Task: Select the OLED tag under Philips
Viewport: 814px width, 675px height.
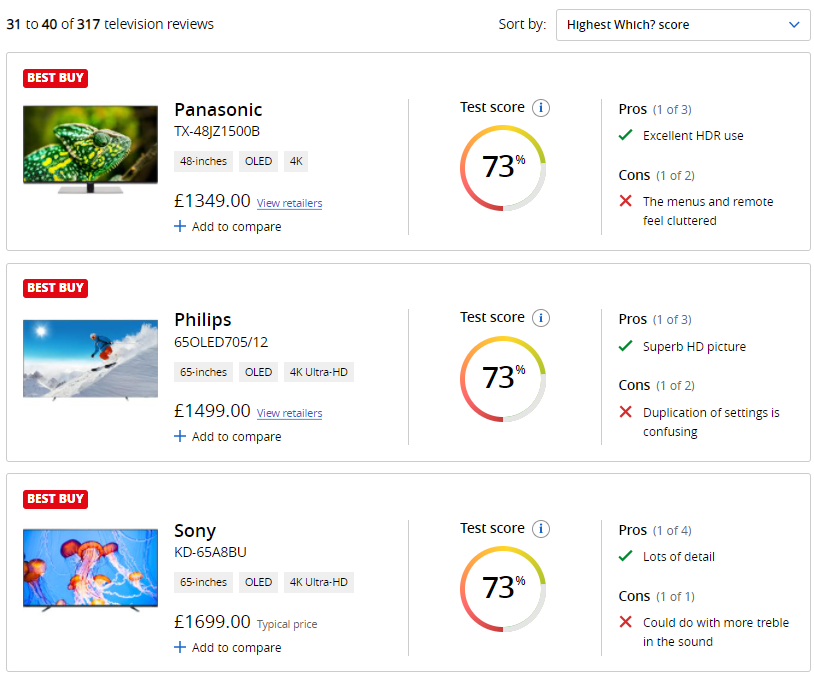Action: click(258, 372)
